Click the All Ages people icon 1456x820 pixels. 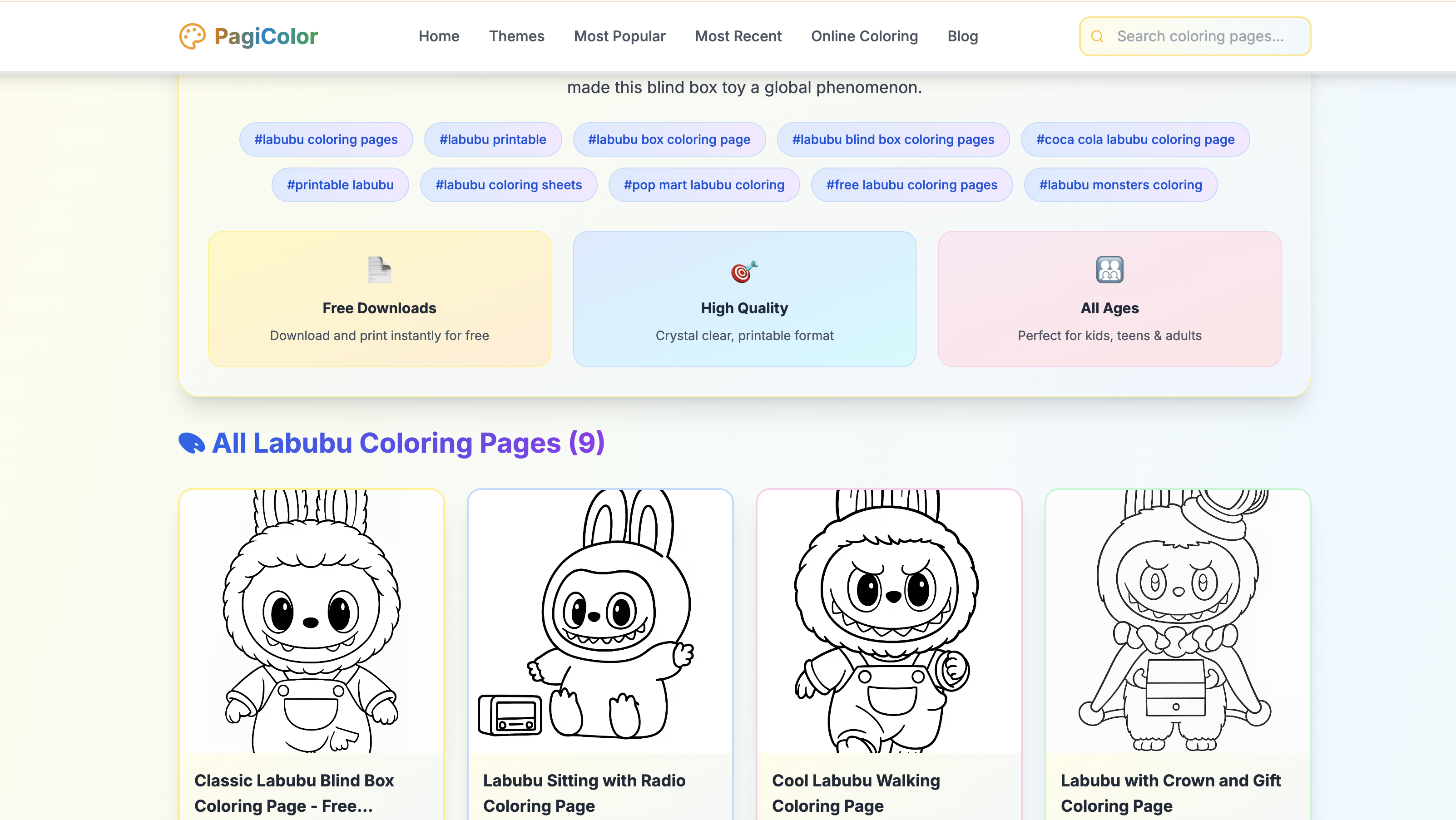(x=1109, y=270)
